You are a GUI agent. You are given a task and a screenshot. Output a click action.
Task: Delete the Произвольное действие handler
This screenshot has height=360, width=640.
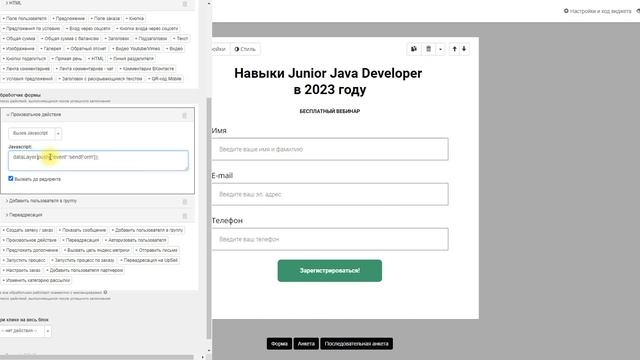184,116
